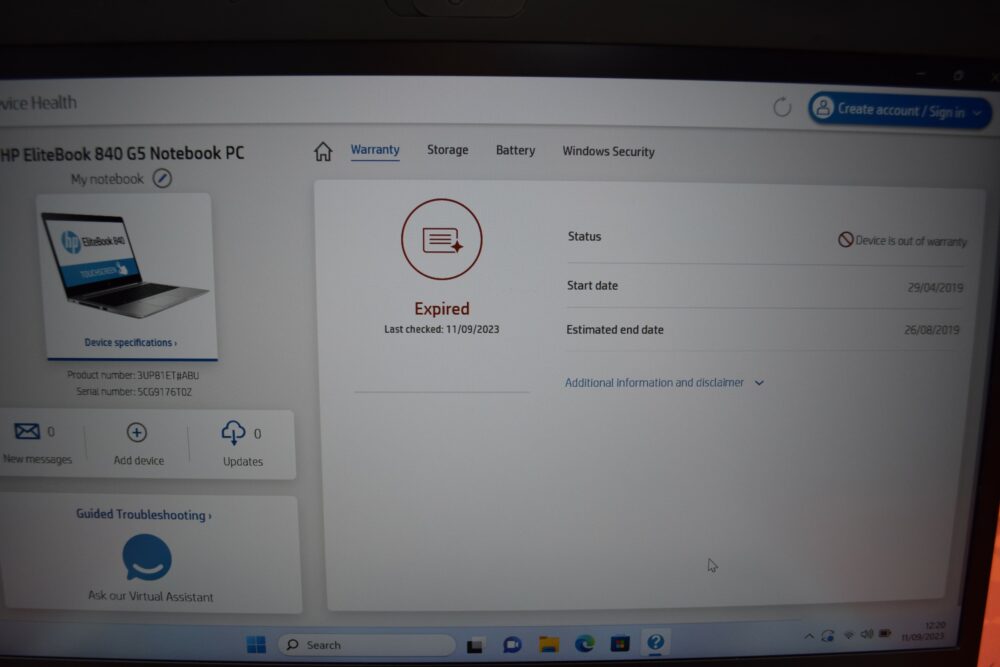Screen dimensions: 1000x667
Task: Open the Windows Start menu
Action: (x=256, y=645)
